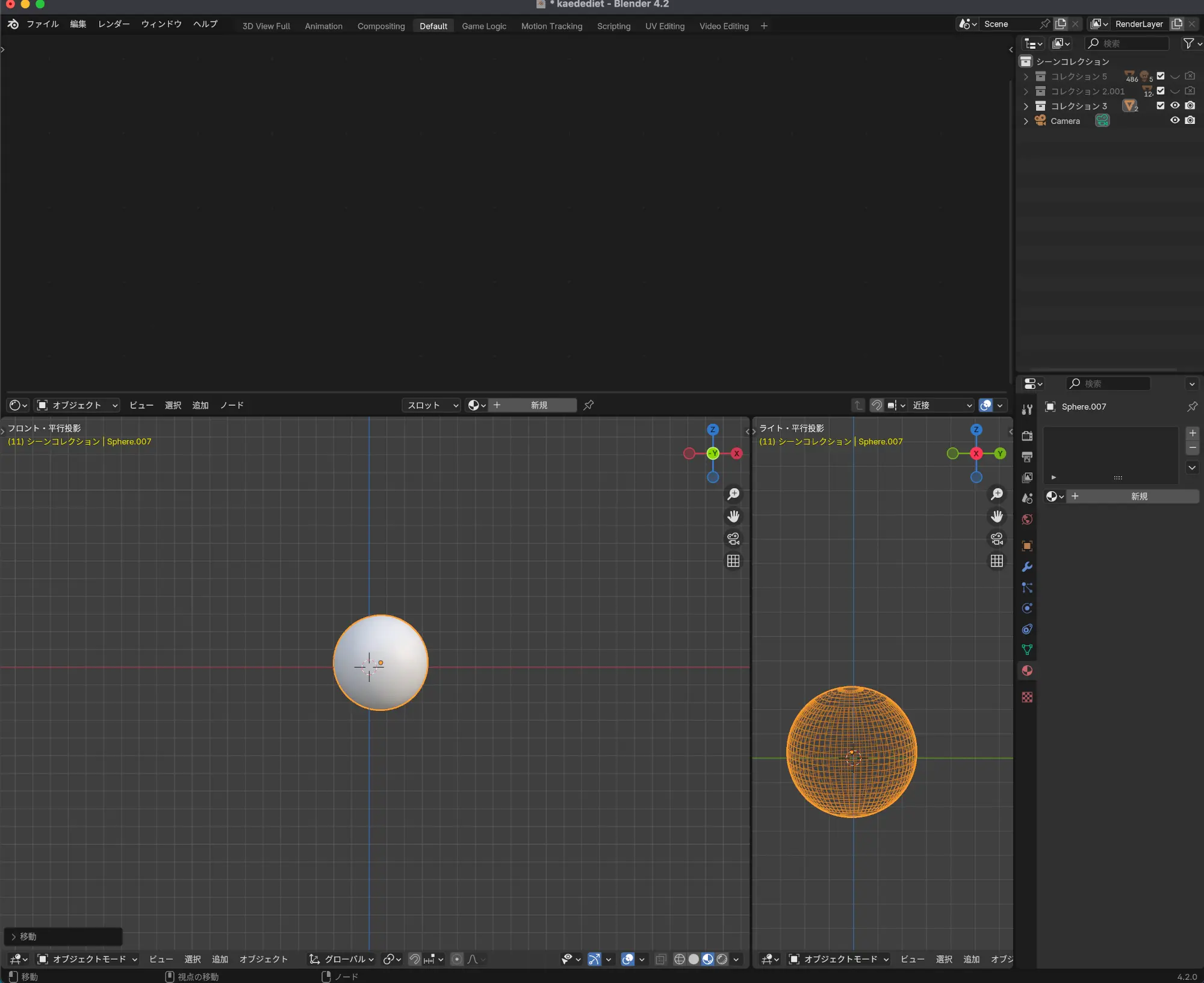1204x983 pixels.
Task: Click pan hand icon in front viewport
Action: coord(733,516)
